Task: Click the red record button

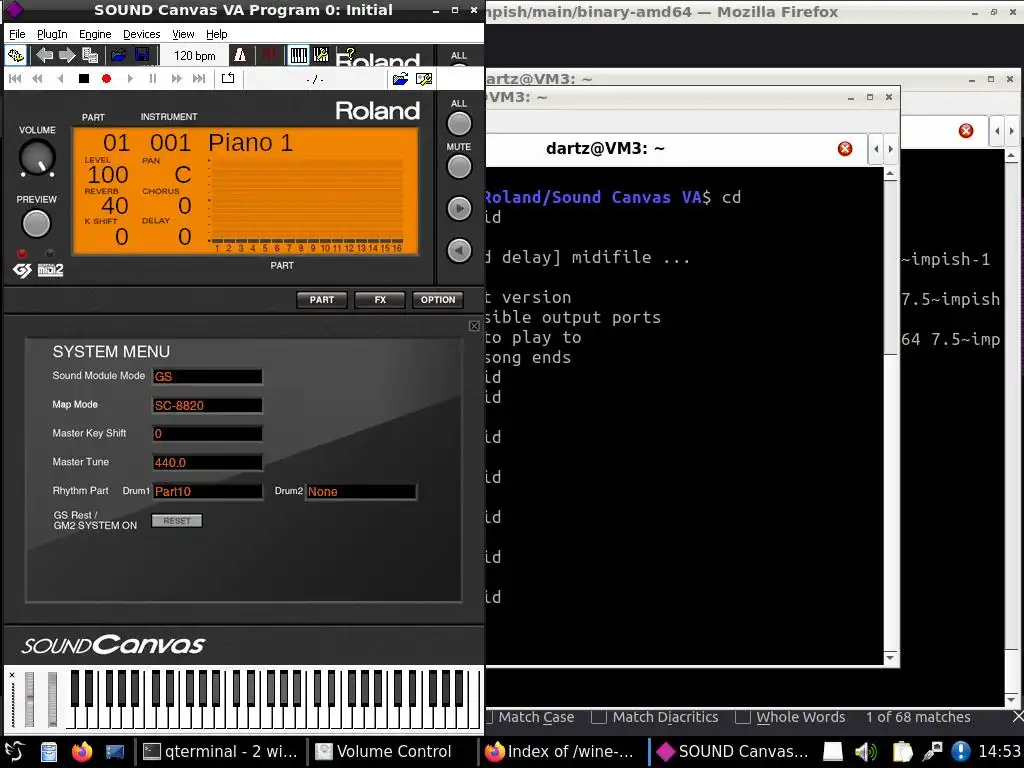Action: 106,79
